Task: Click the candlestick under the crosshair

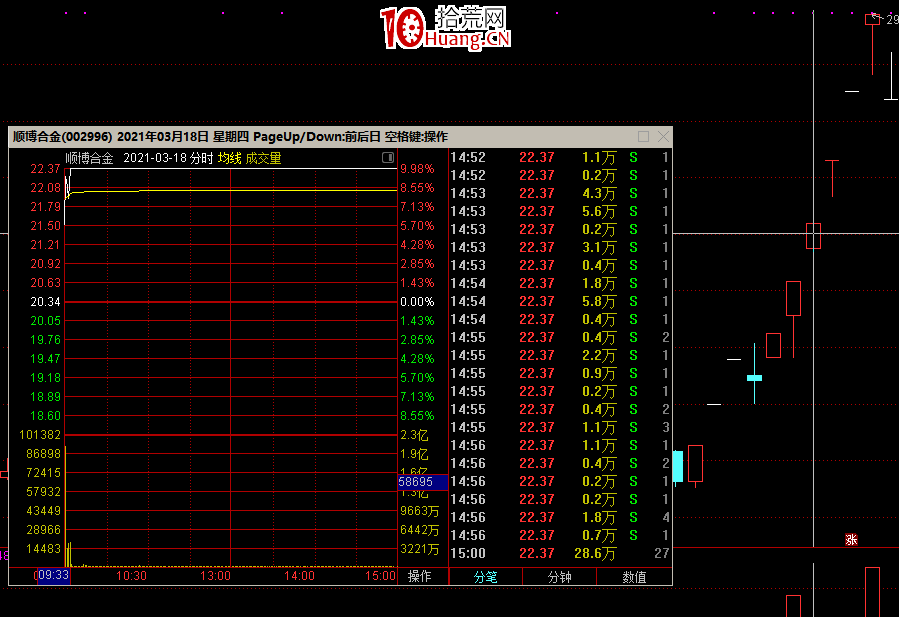Action: point(813,236)
